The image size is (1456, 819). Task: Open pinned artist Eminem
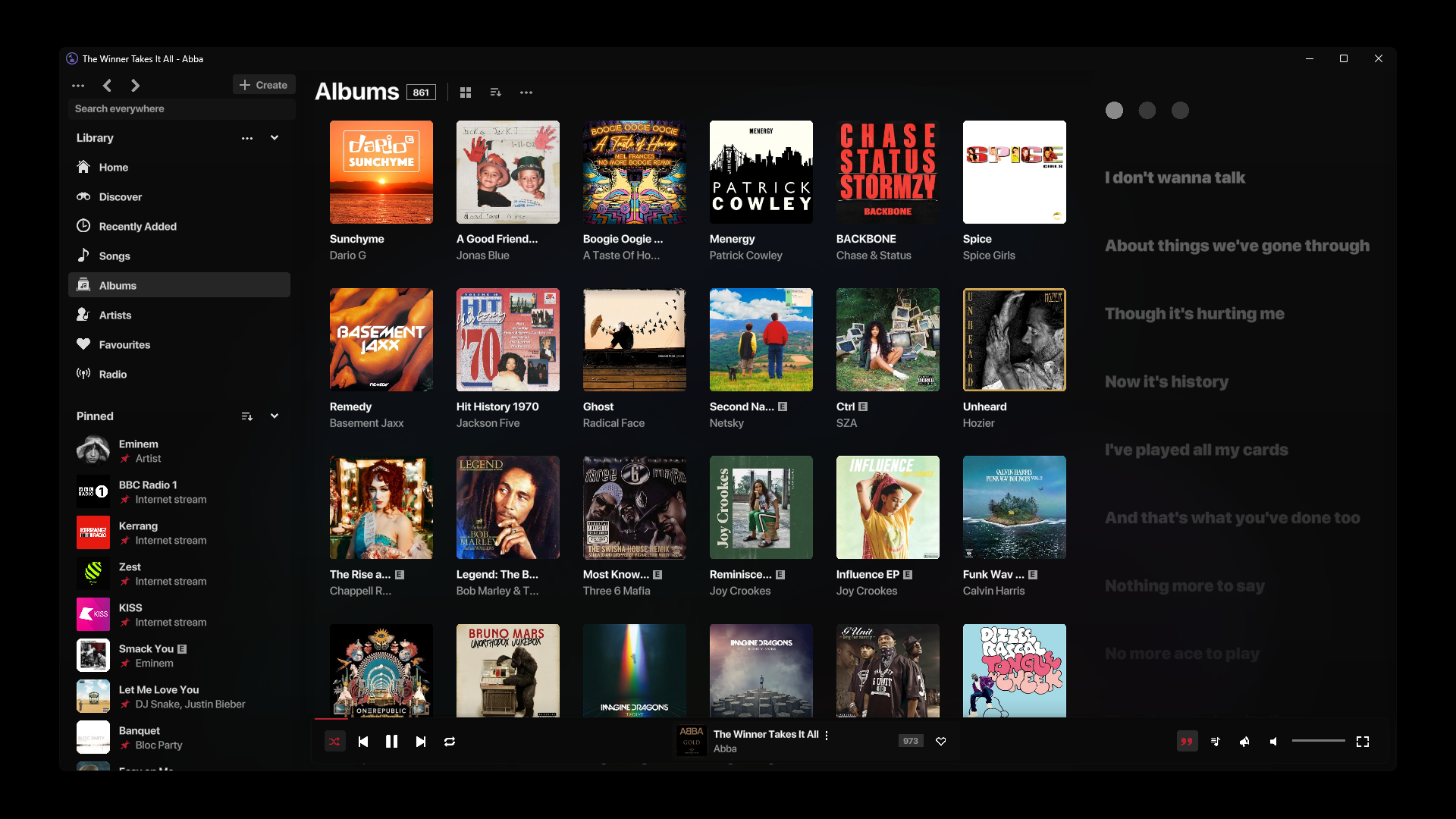(x=179, y=450)
